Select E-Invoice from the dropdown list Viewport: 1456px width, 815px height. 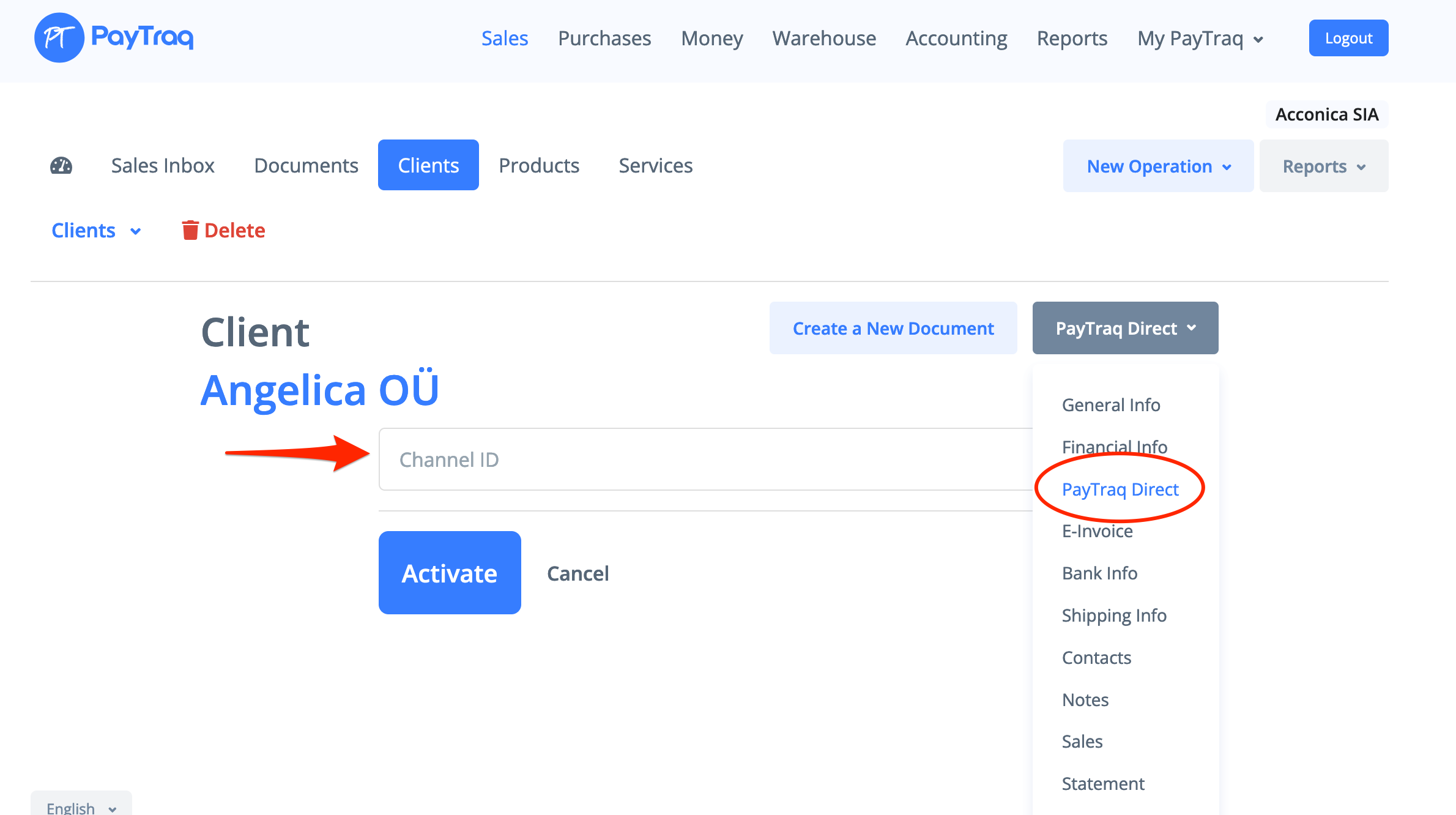click(1097, 531)
